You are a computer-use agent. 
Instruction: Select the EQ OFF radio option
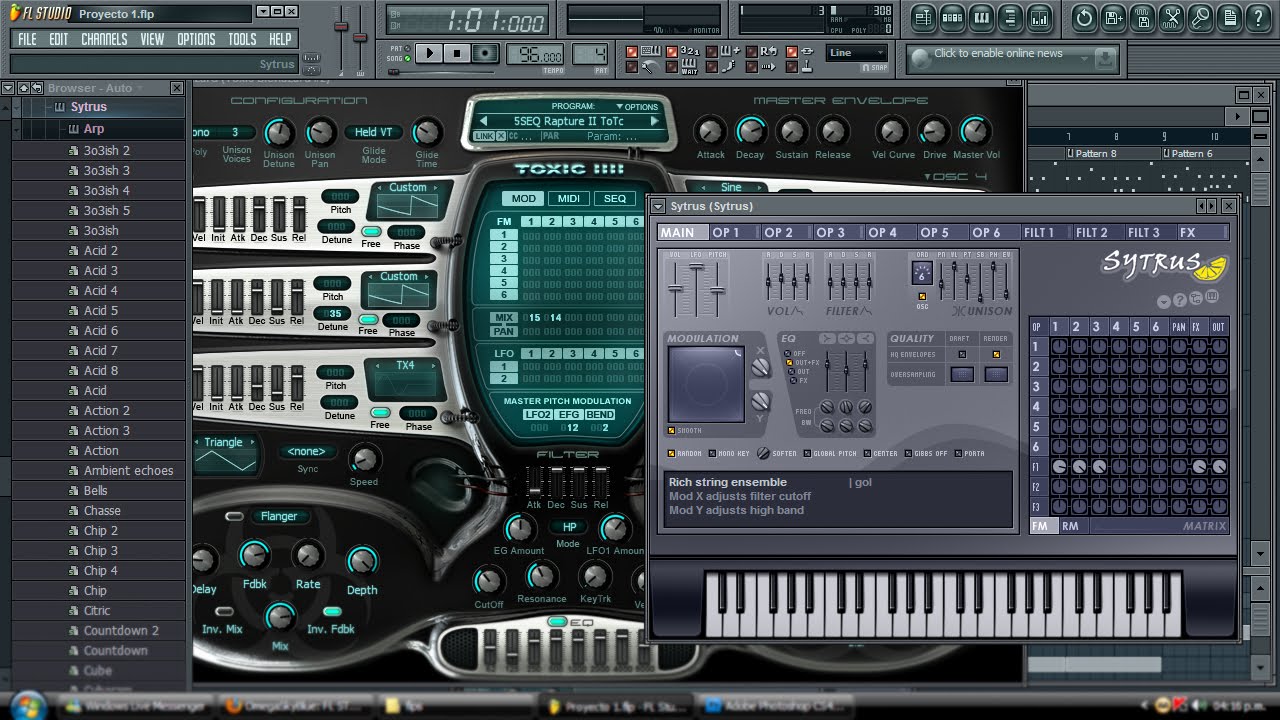787,354
